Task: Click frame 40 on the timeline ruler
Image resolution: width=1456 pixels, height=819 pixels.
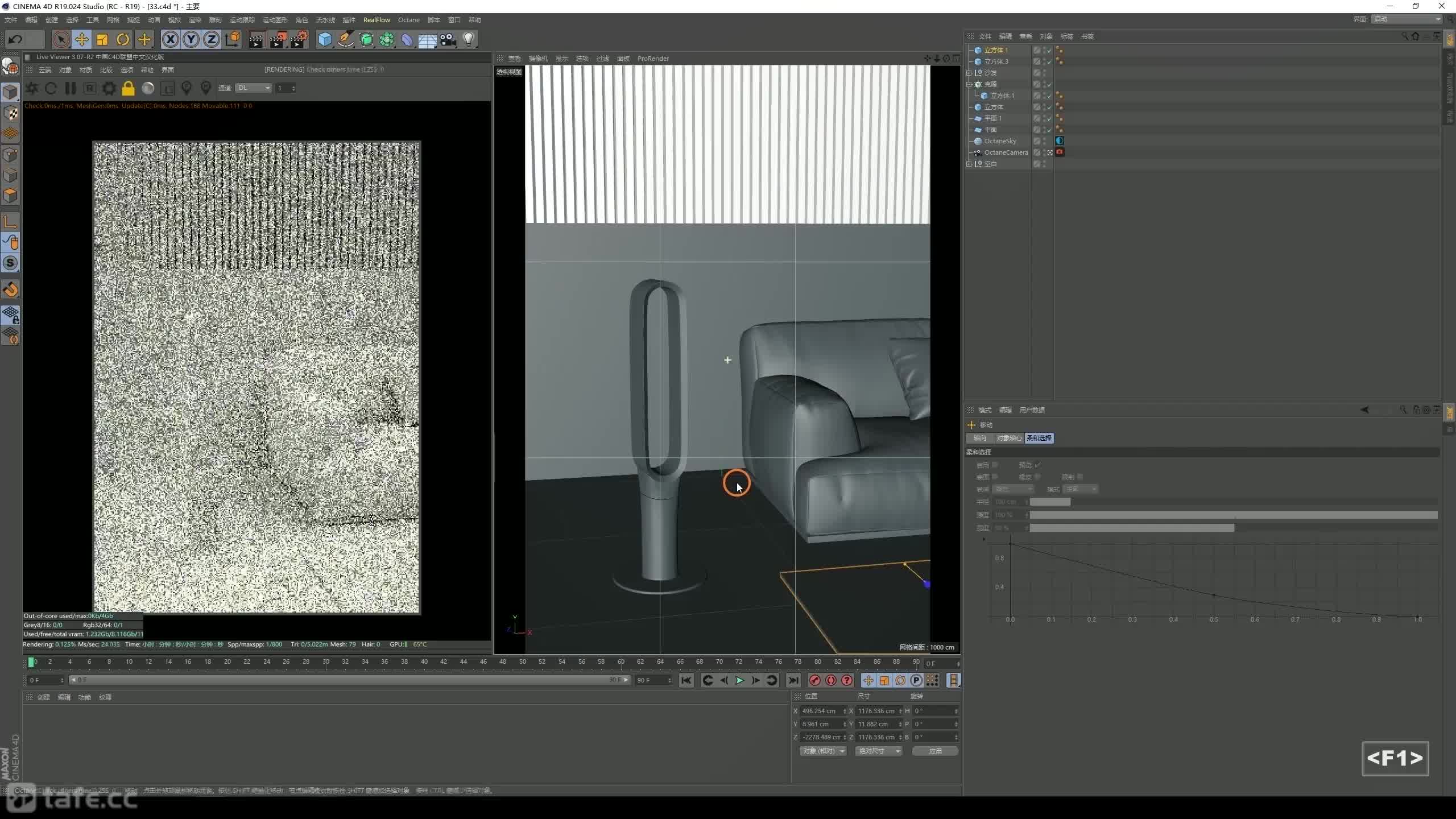Action: [424, 662]
